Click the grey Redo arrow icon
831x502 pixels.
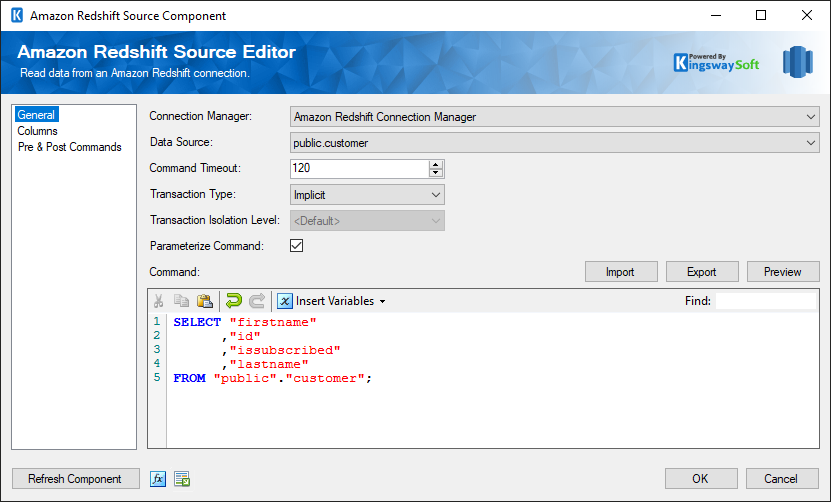point(257,301)
